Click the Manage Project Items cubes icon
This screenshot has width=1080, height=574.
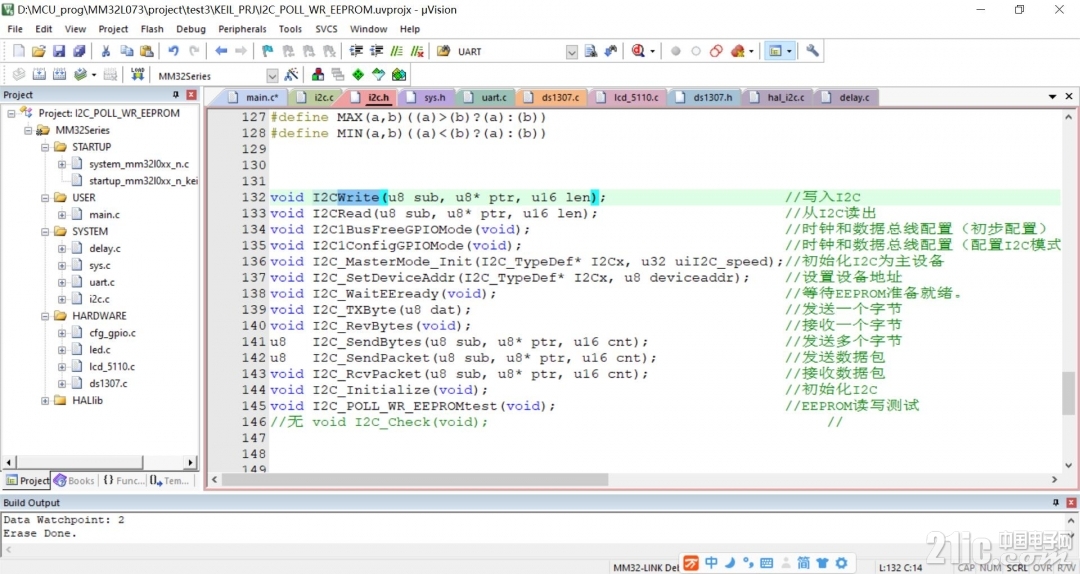click(318, 74)
